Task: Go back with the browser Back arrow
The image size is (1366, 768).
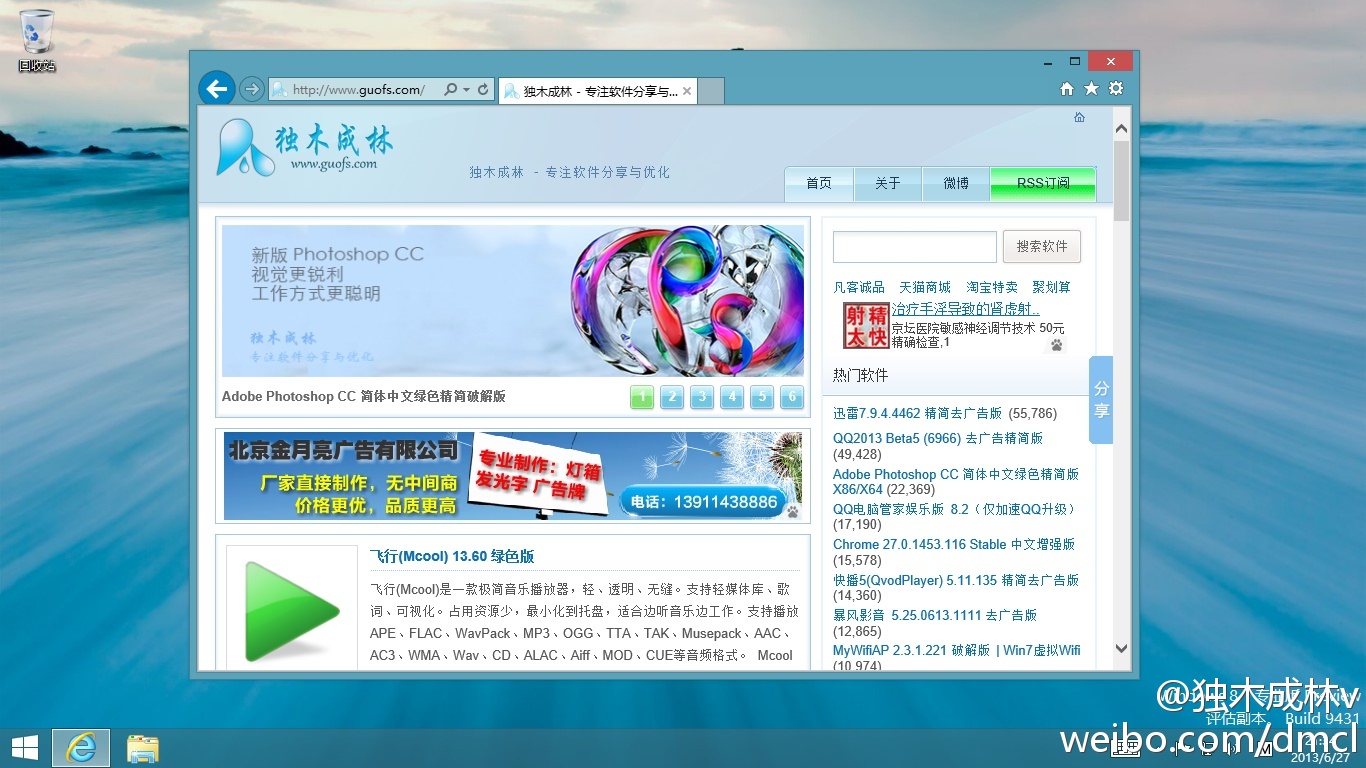Action: coord(216,89)
